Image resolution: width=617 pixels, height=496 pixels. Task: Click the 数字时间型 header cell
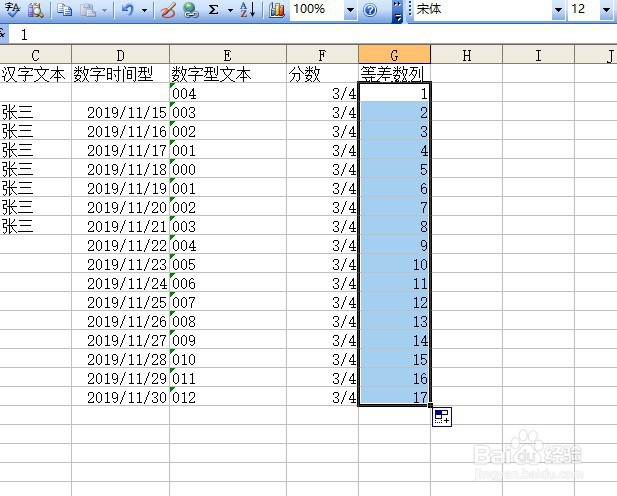click(120, 74)
